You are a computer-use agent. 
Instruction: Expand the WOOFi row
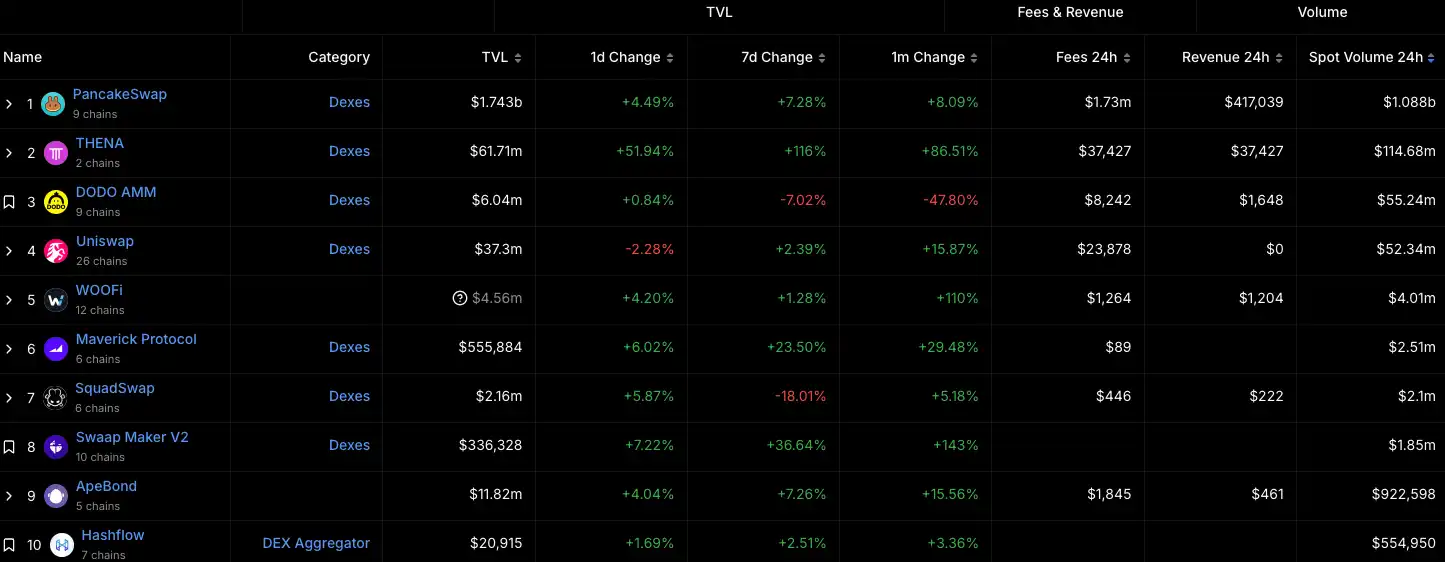tap(9, 299)
